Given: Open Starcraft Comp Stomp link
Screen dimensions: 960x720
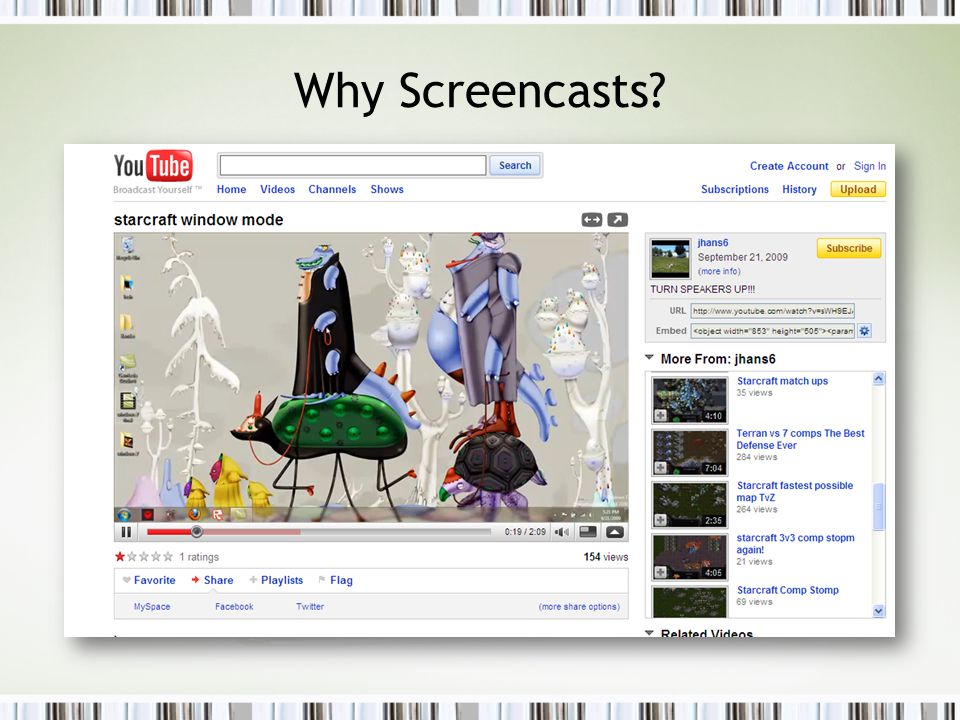Looking at the screenshot, I should click(787, 590).
